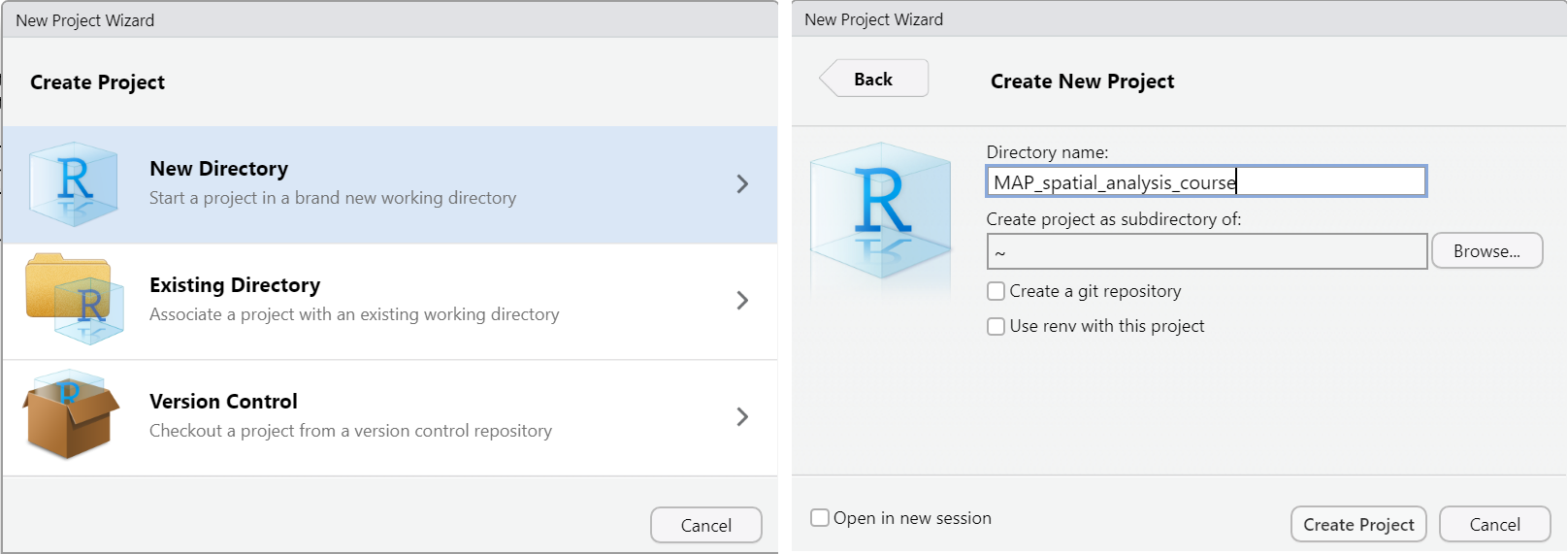
Task: Click the Version Control cardboard box icon
Action: [x=72, y=415]
